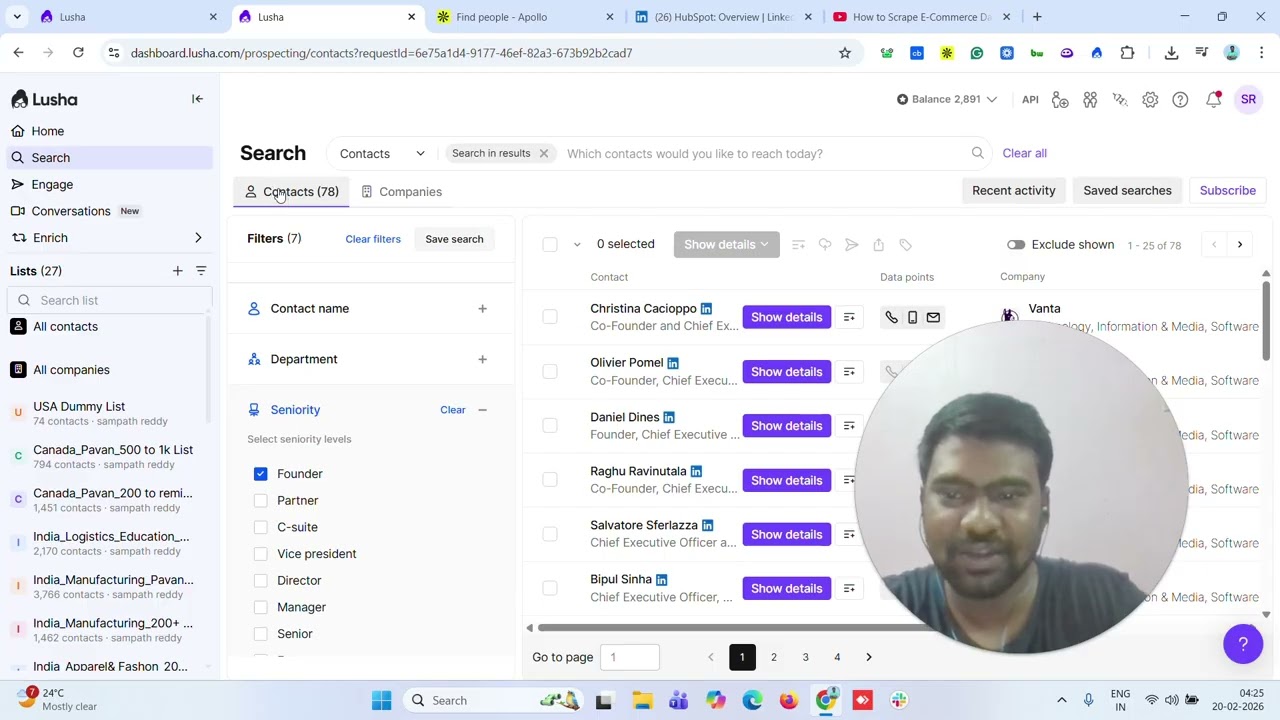This screenshot has height=720, width=1280.
Task: Check the C-suite seniority checkbox
Action: tap(260, 527)
